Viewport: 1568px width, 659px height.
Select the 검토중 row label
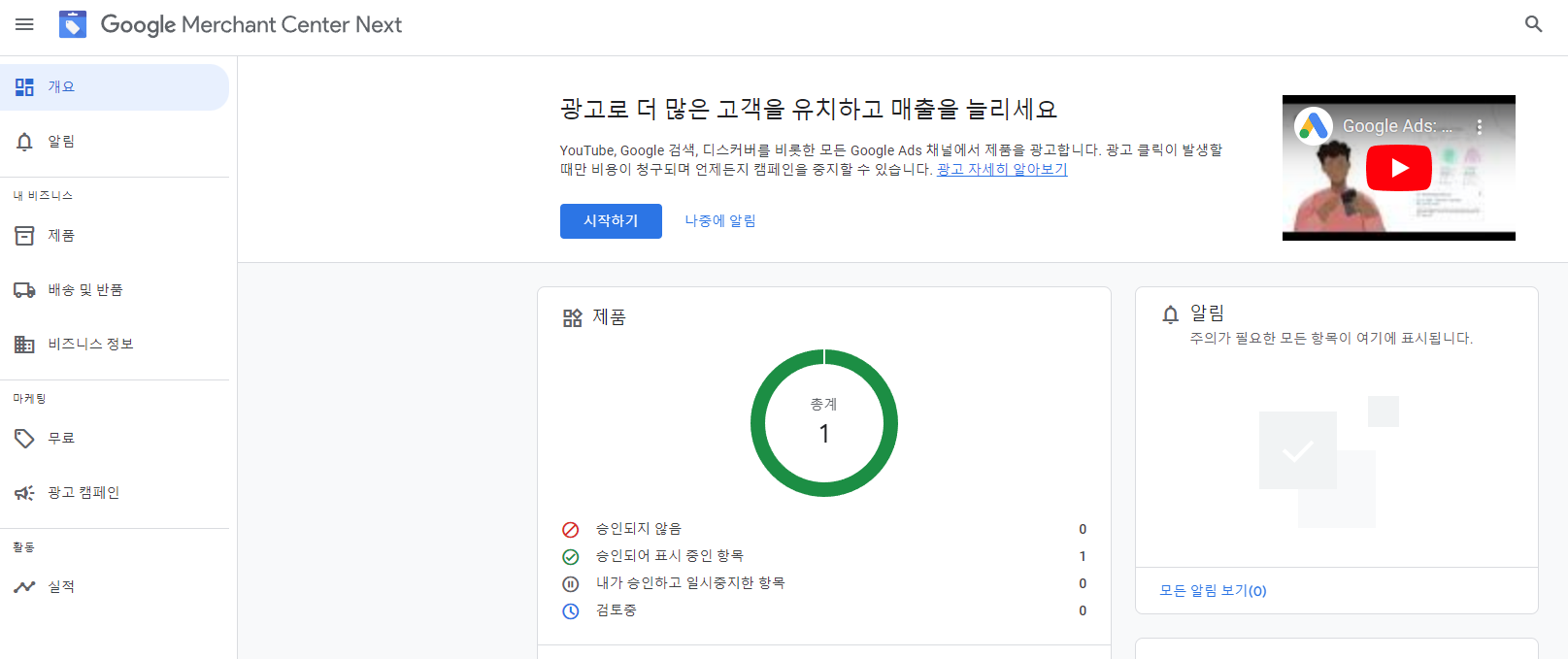[x=616, y=610]
